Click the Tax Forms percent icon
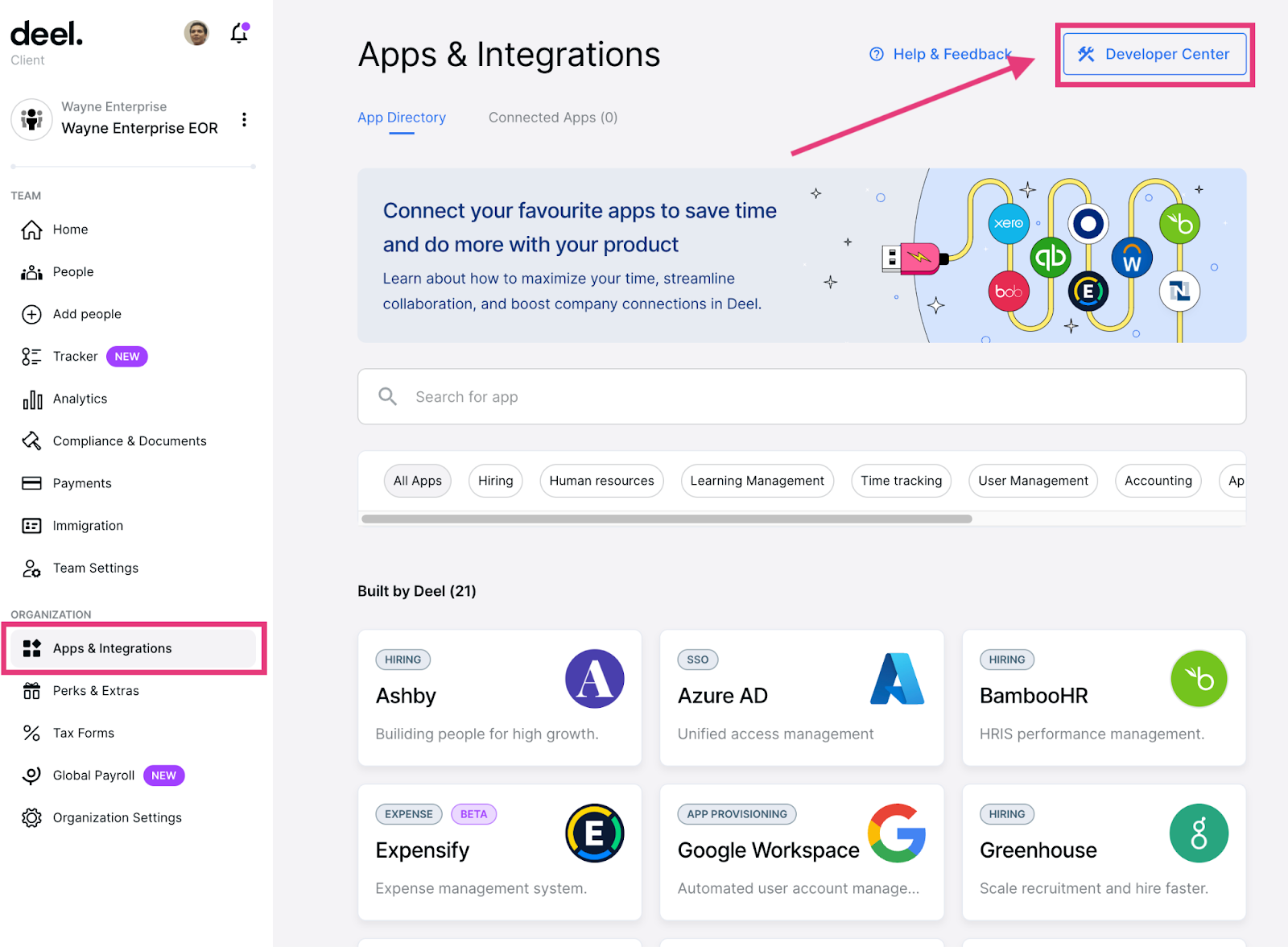 point(31,733)
